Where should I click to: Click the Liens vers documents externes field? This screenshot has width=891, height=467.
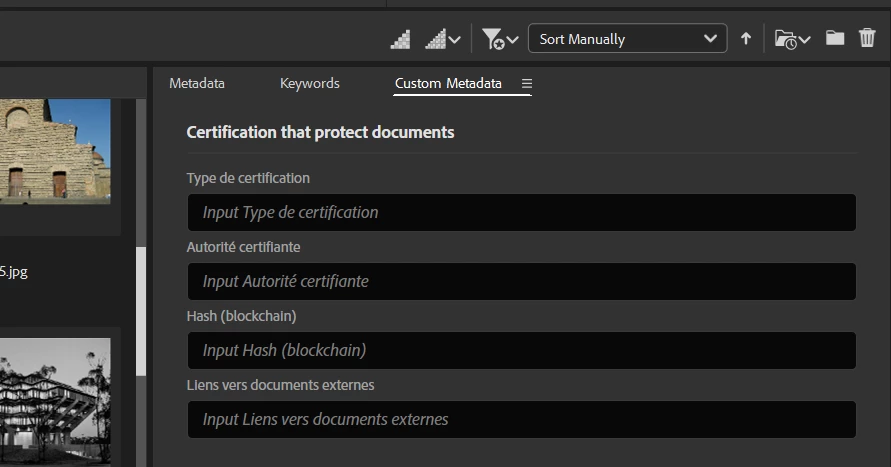pyautogui.click(x=521, y=419)
